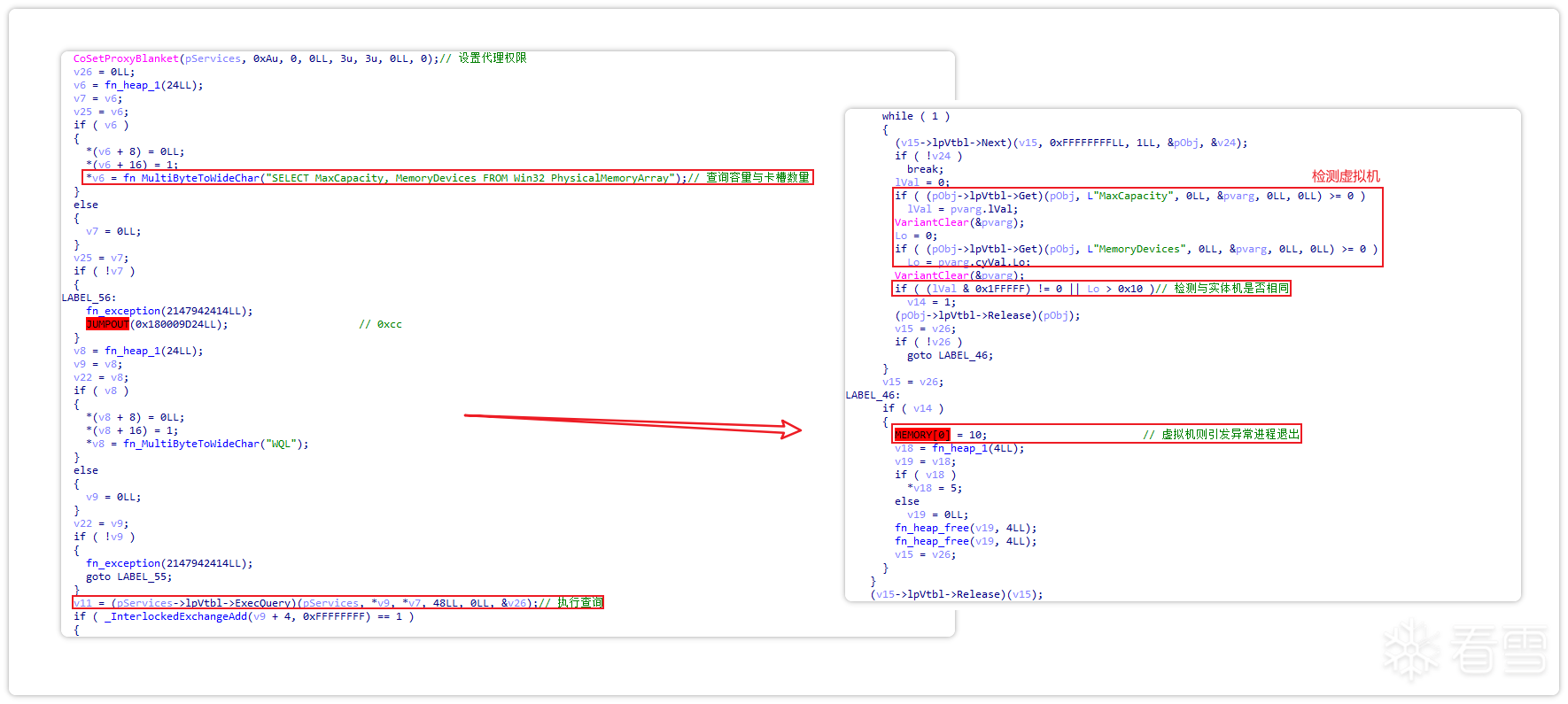
Task: Select the assignment "v7 = v6;"
Action: click(x=97, y=98)
